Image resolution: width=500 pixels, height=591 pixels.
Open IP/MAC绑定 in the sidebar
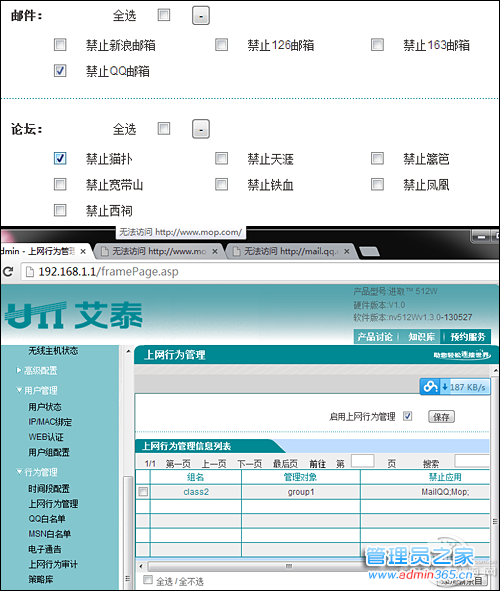(50, 422)
